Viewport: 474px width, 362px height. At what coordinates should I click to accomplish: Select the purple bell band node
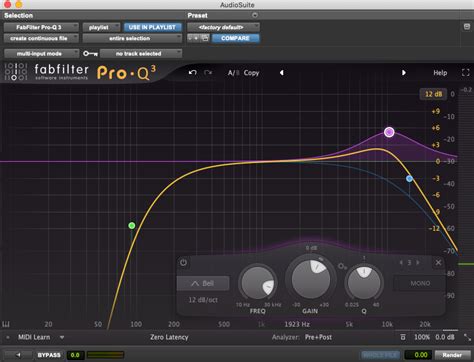pos(389,132)
